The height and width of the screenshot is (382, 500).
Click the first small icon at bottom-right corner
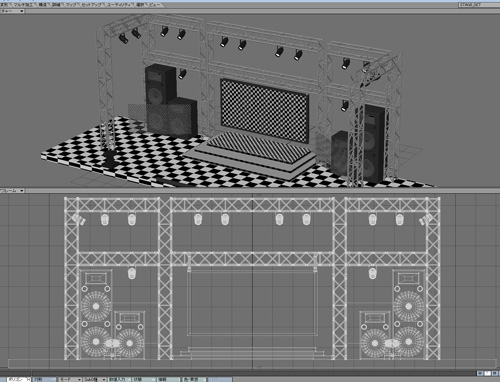pyautogui.click(x=480, y=373)
